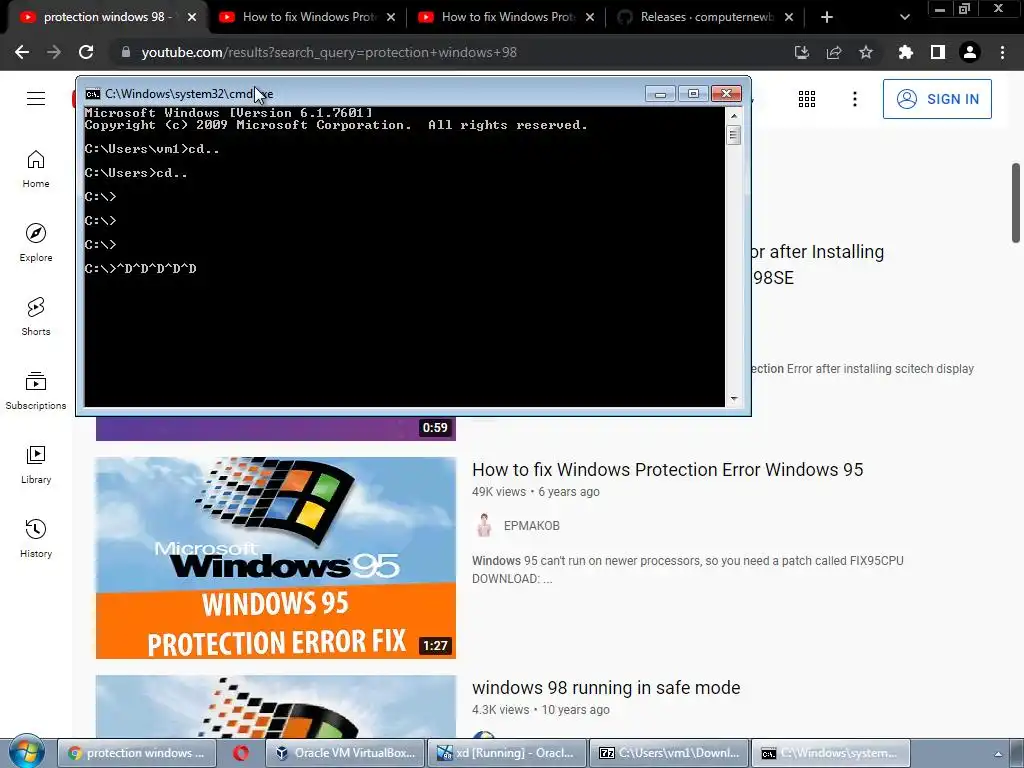Go forward using browser forward arrow
Viewport: 1024px width, 768px height.
[54, 52]
